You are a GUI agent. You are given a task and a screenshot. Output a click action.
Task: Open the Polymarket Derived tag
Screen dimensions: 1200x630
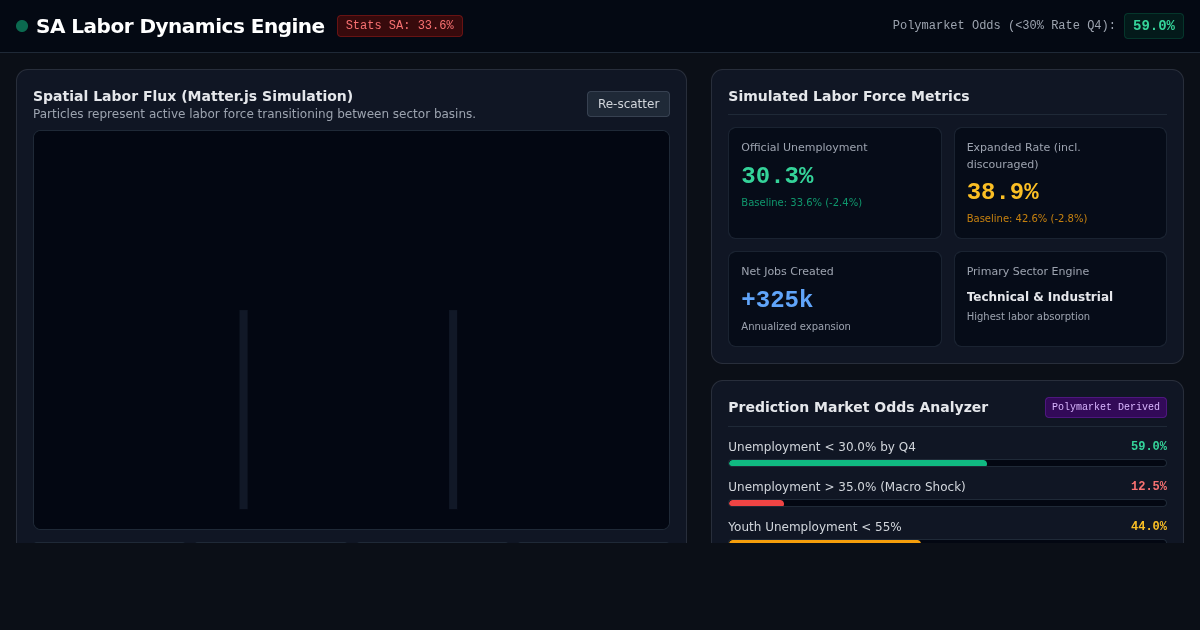coord(1106,407)
